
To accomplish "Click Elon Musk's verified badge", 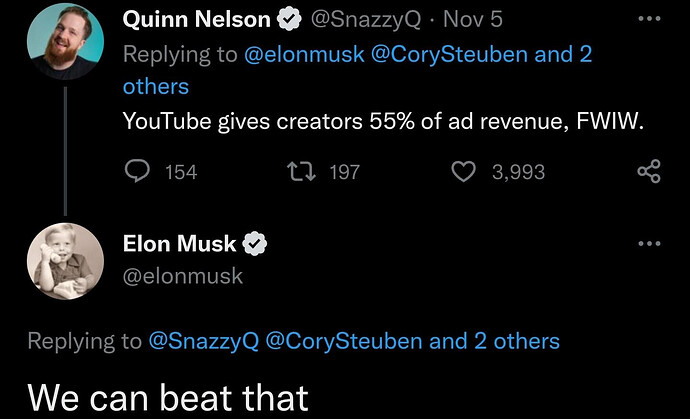I will [255, 244].
